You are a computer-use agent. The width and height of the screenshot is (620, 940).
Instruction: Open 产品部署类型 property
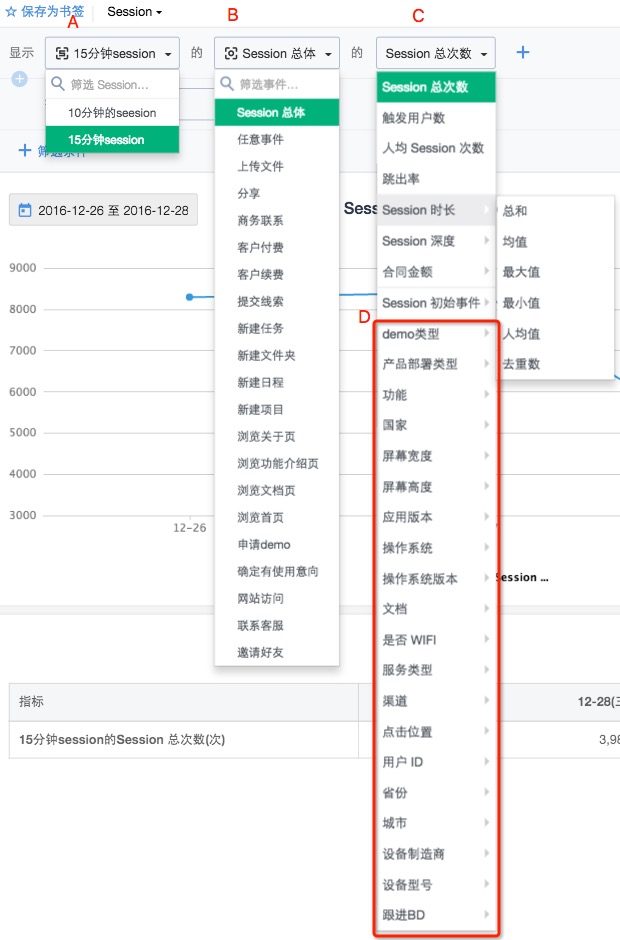click(436, 364)
